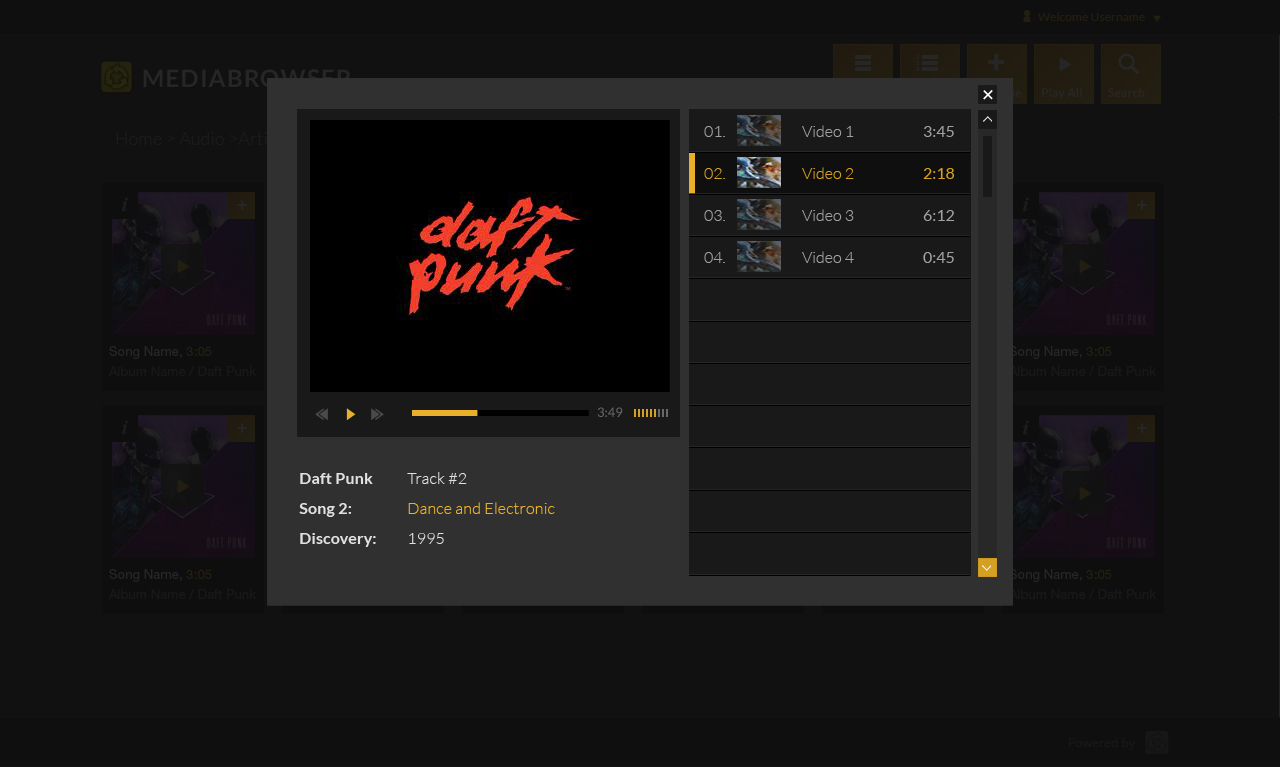Skip to next track in player
This screenshot has height=767, width=1280.
click(x=377, y=414)
